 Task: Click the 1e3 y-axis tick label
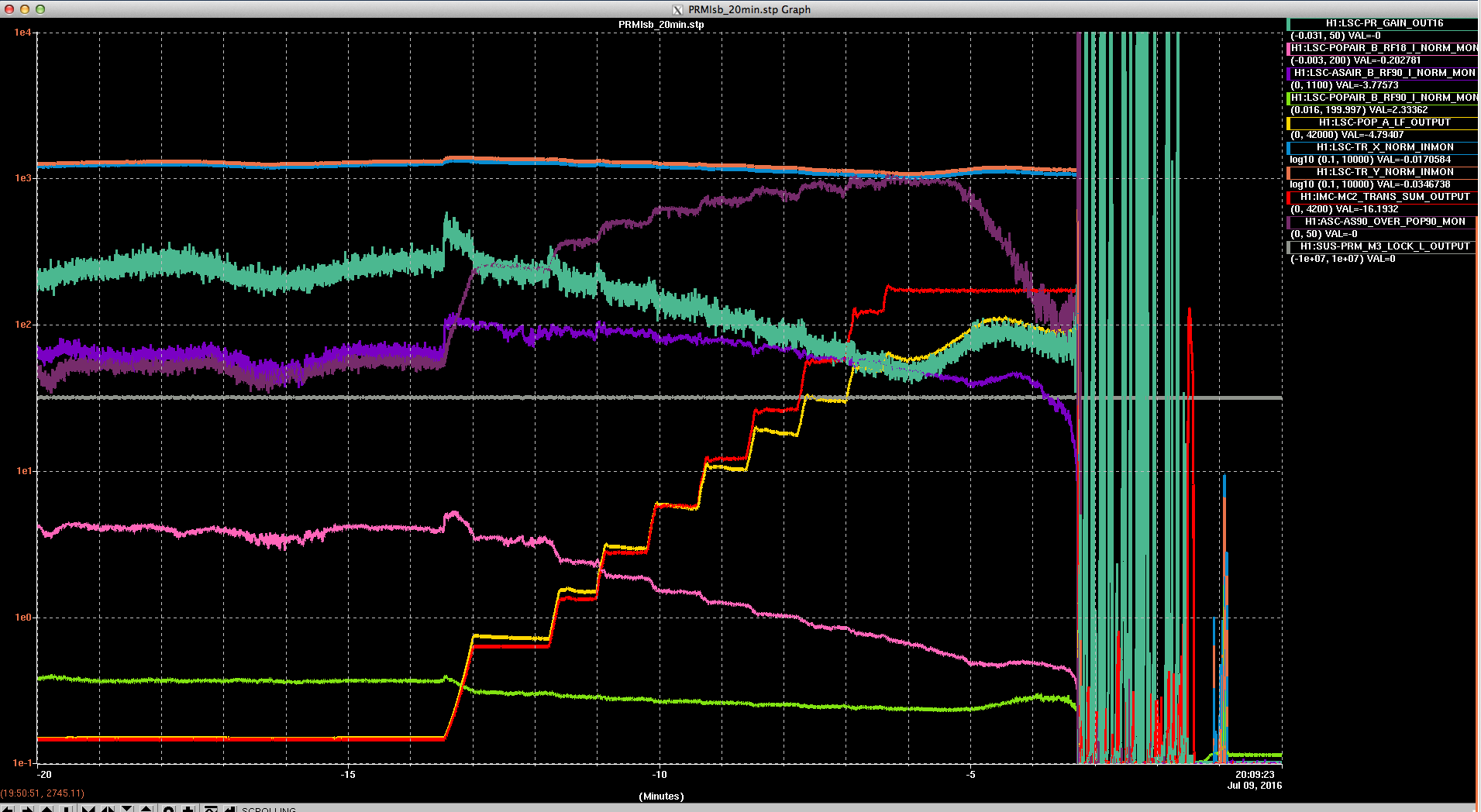coord(23,178)
